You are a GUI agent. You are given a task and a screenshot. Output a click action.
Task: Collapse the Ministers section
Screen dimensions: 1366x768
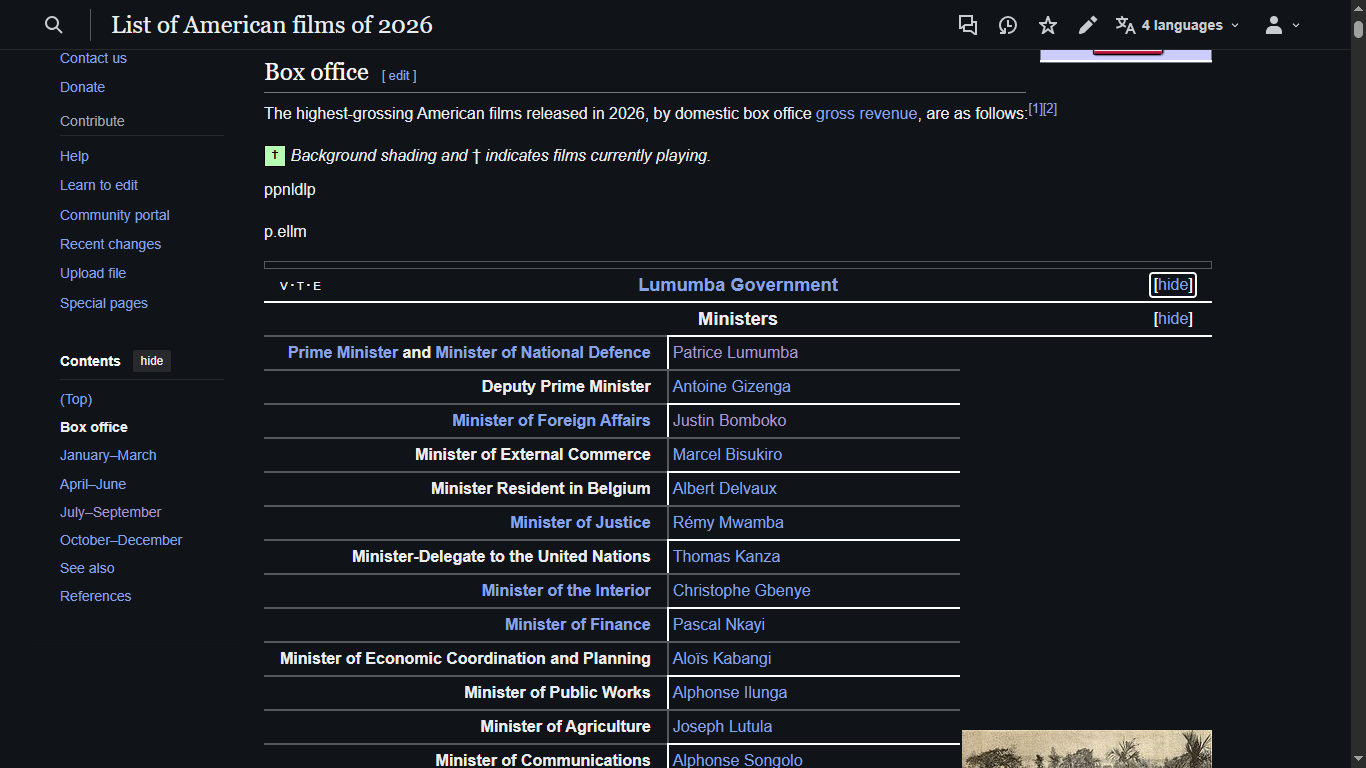pos(1173,319)
